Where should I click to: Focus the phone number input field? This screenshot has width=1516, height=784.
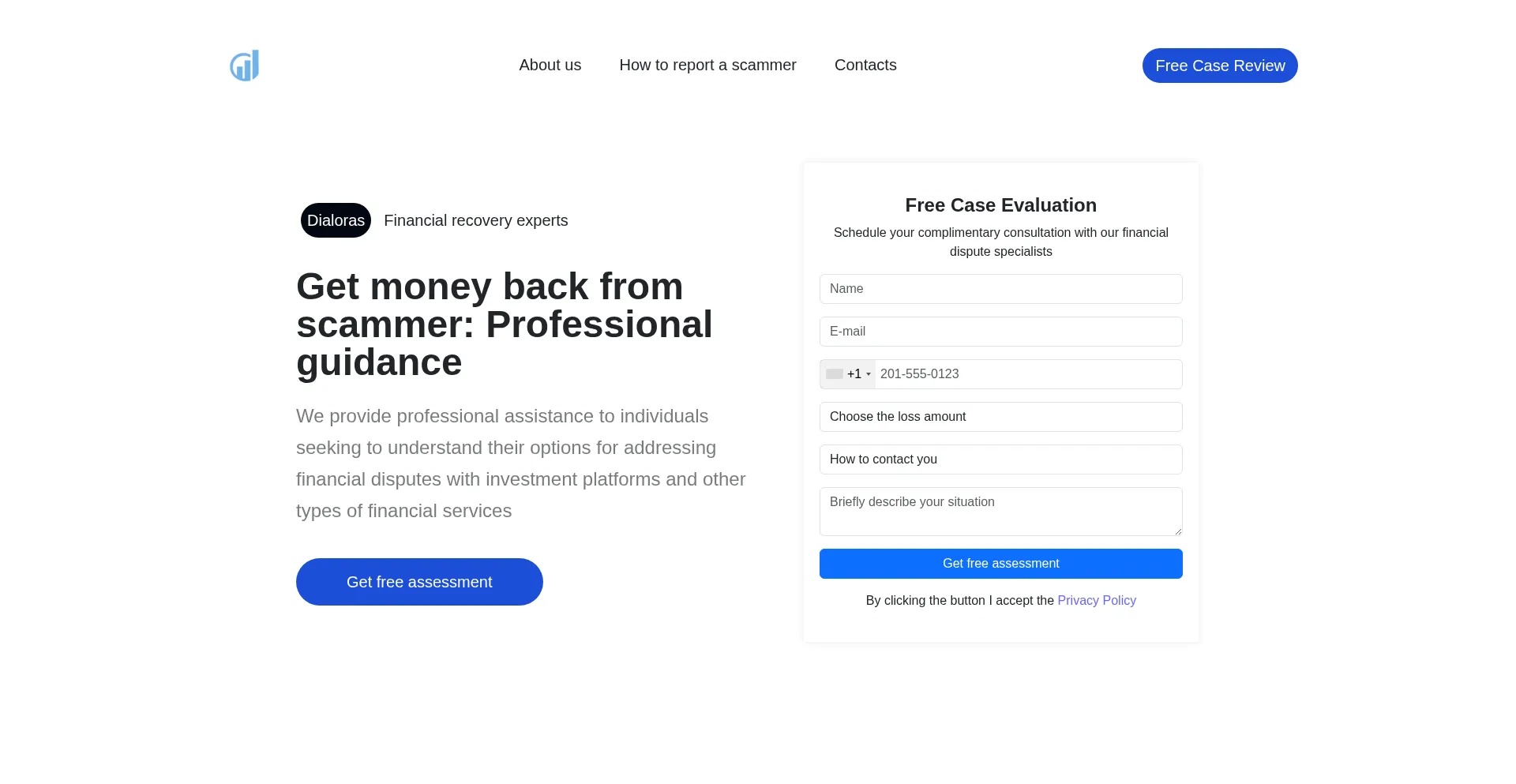pos(1026,374)
